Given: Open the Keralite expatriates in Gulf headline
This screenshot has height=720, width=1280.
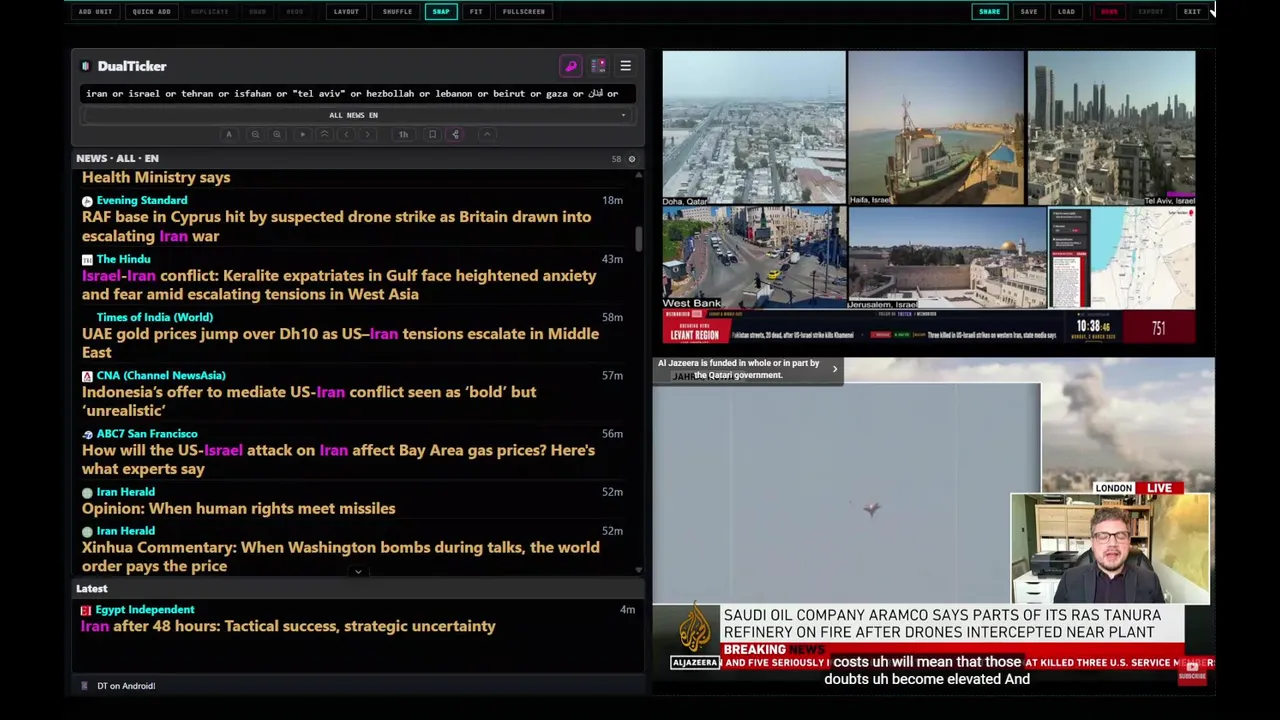Looking at the screenshot, I should pyautogui.click(x=339, y=285).
